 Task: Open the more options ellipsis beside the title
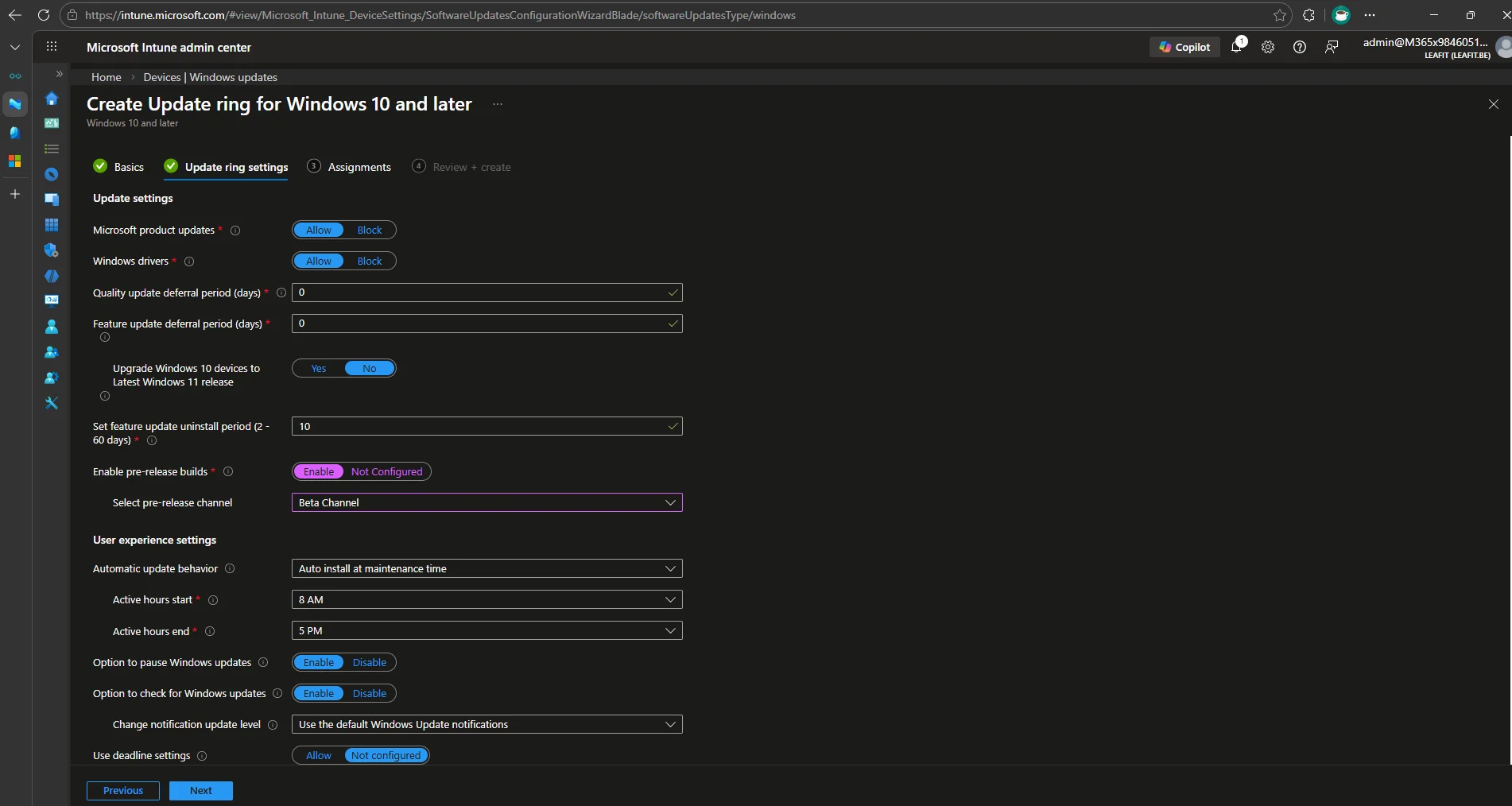(498, 104)
